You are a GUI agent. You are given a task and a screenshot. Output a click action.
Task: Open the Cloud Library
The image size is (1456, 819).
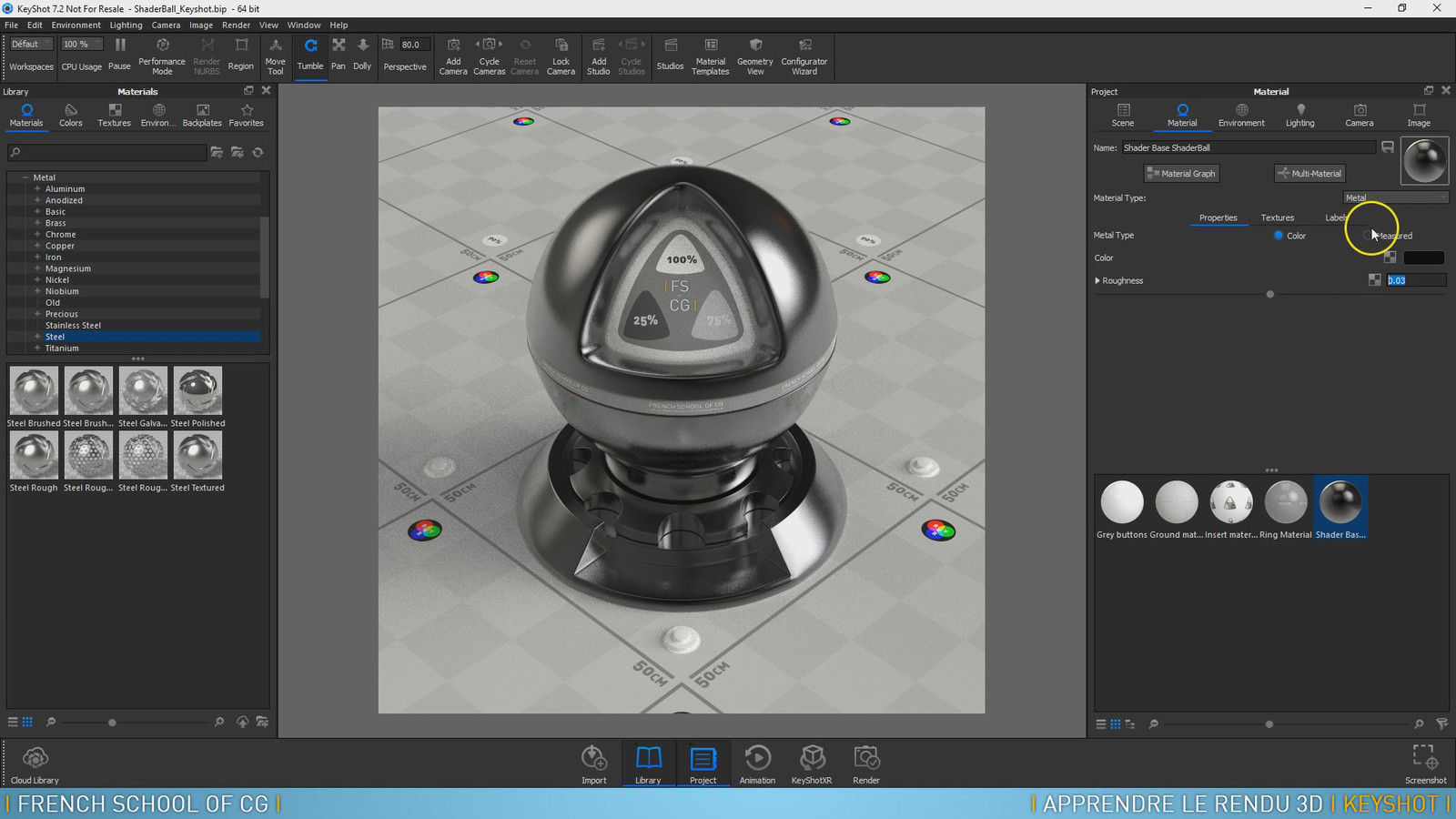[35, 765]
